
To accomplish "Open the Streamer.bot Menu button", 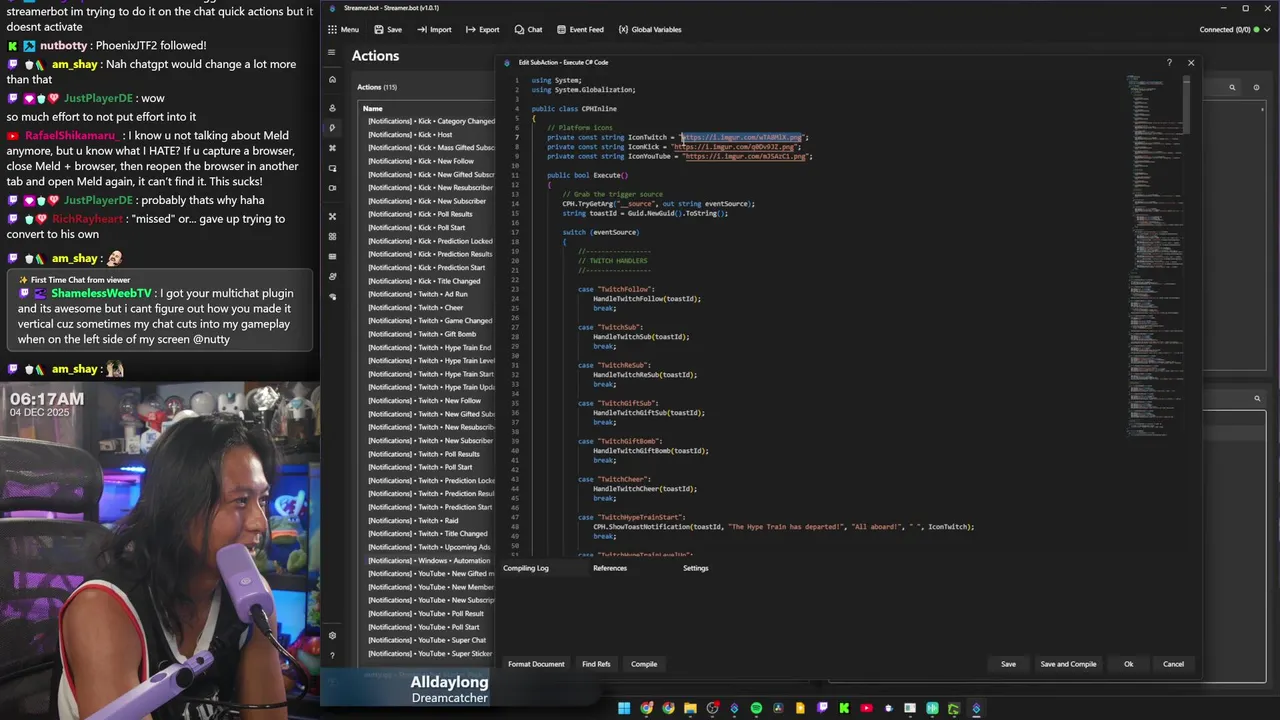I will 343,30.
